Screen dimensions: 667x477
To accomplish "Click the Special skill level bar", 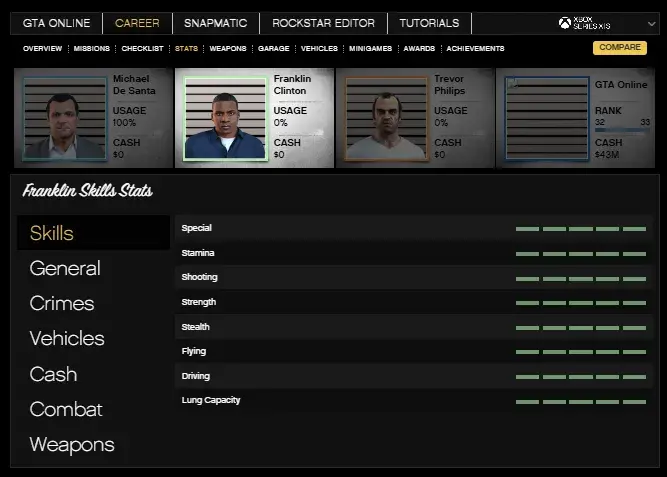I will click(581, 229).
